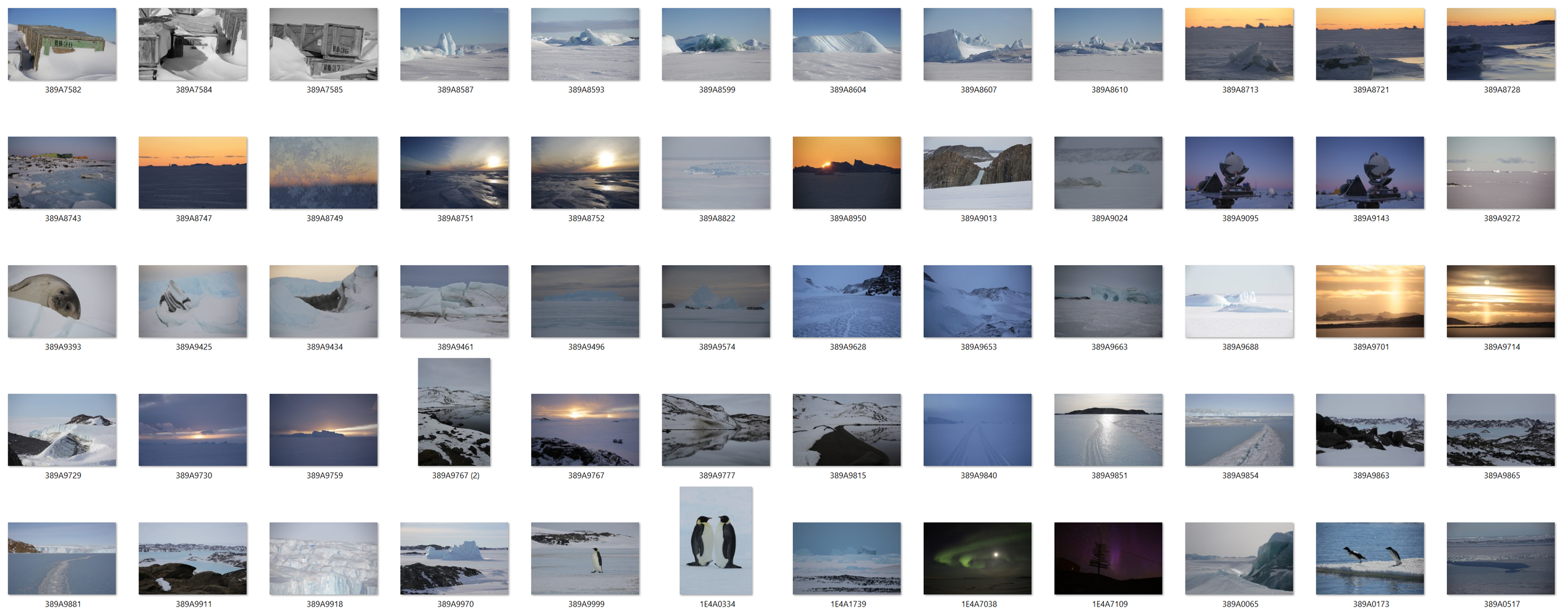Select landscape sunset photo 389A9767
1568x614 pixels.
click(x=585, y=430)
